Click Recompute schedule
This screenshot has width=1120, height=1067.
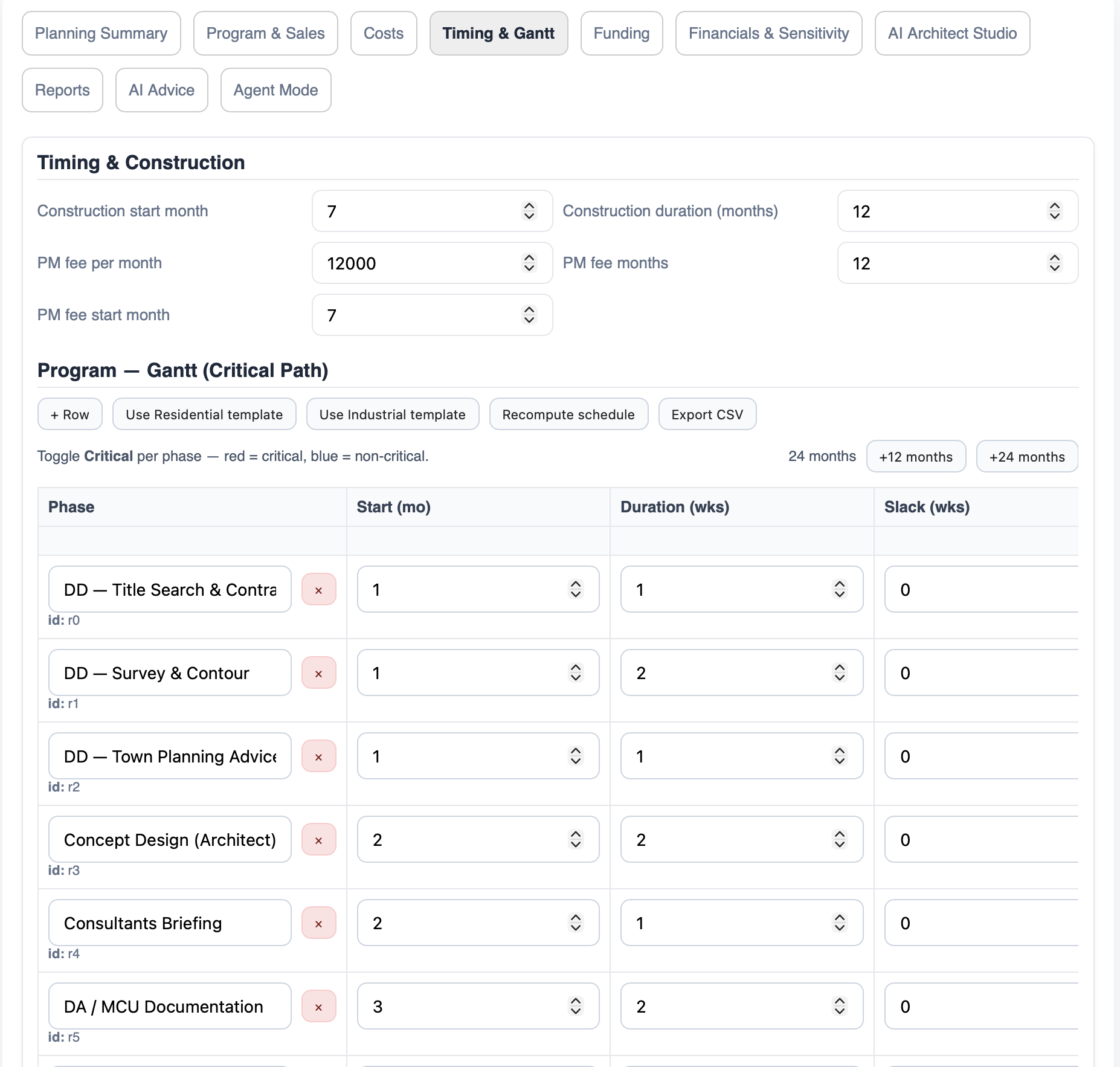point(569,414)
